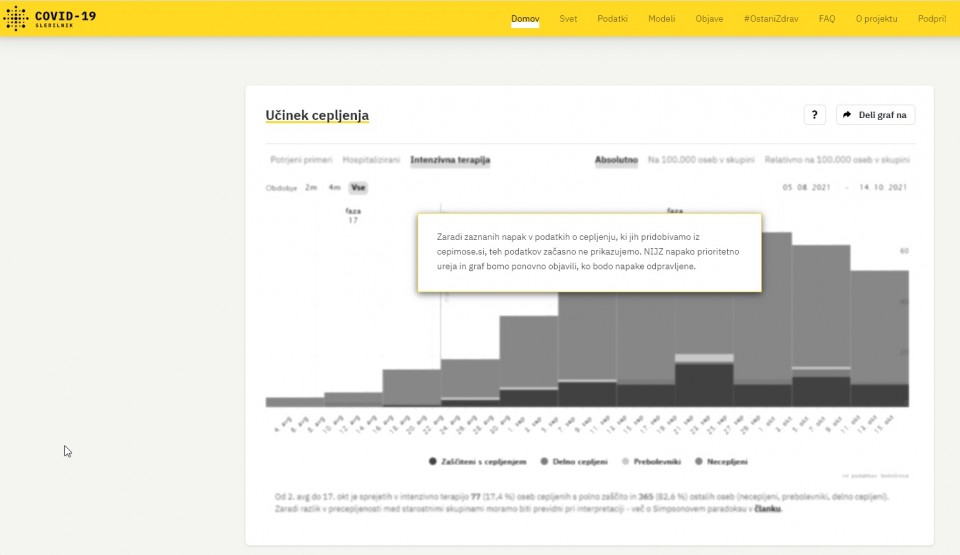The height and width of the screenshot is (555, 960).
Task: Toggle Prebolevniki legend entry
Action: click(x=651, y=461)
